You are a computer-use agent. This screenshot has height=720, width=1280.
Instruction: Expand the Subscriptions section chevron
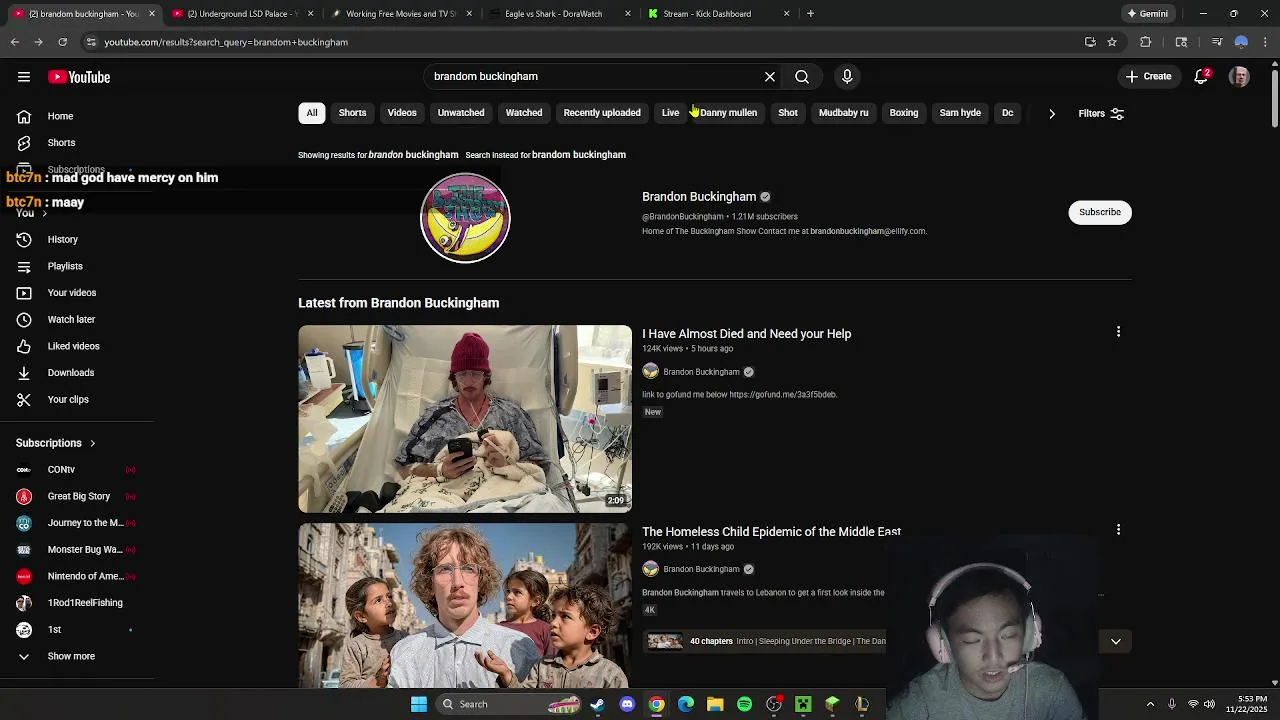(92, 443)
